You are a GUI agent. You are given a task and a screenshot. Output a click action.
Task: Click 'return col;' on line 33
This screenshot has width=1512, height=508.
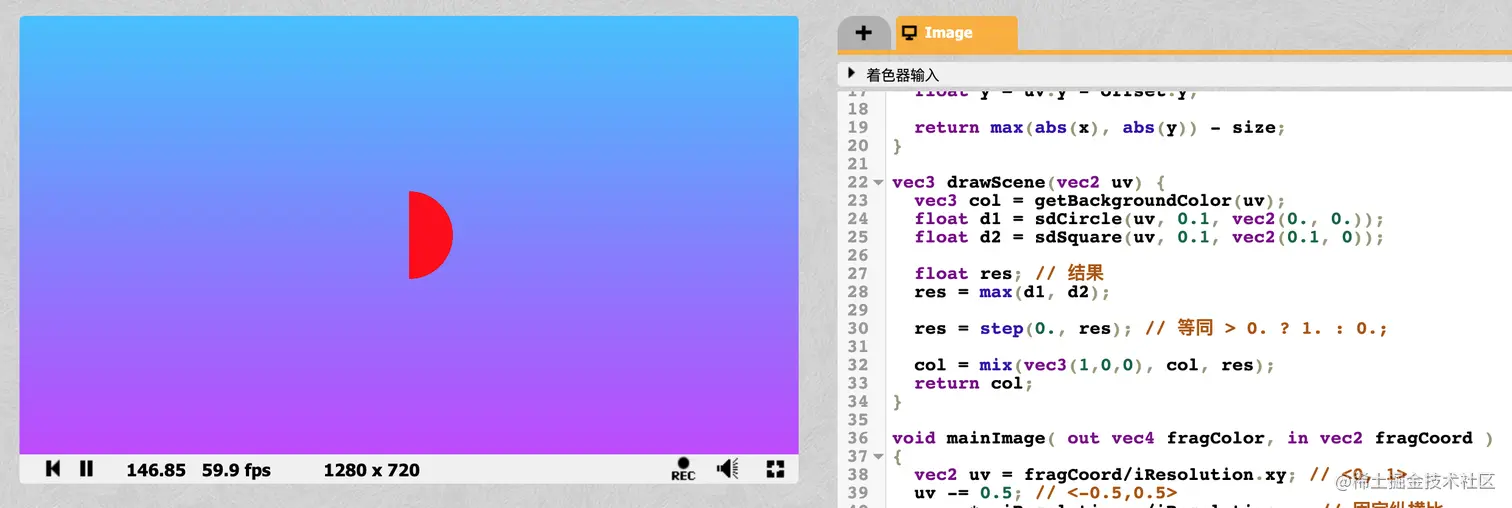click(973, 383)
